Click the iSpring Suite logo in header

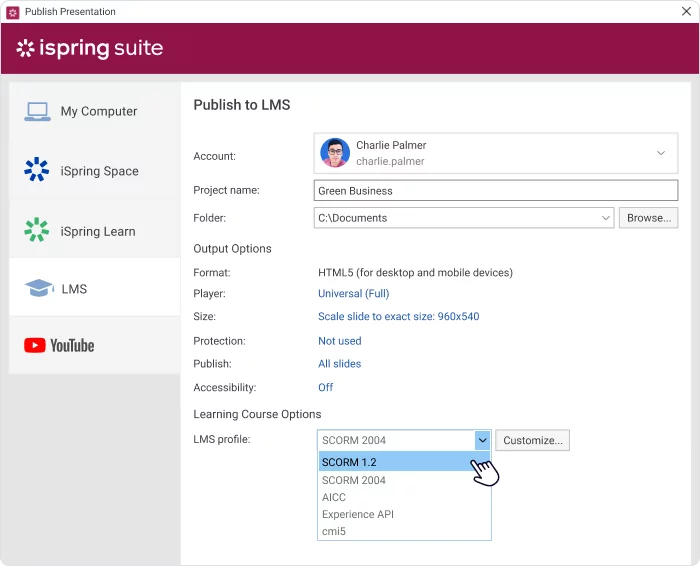coord(90,48)
